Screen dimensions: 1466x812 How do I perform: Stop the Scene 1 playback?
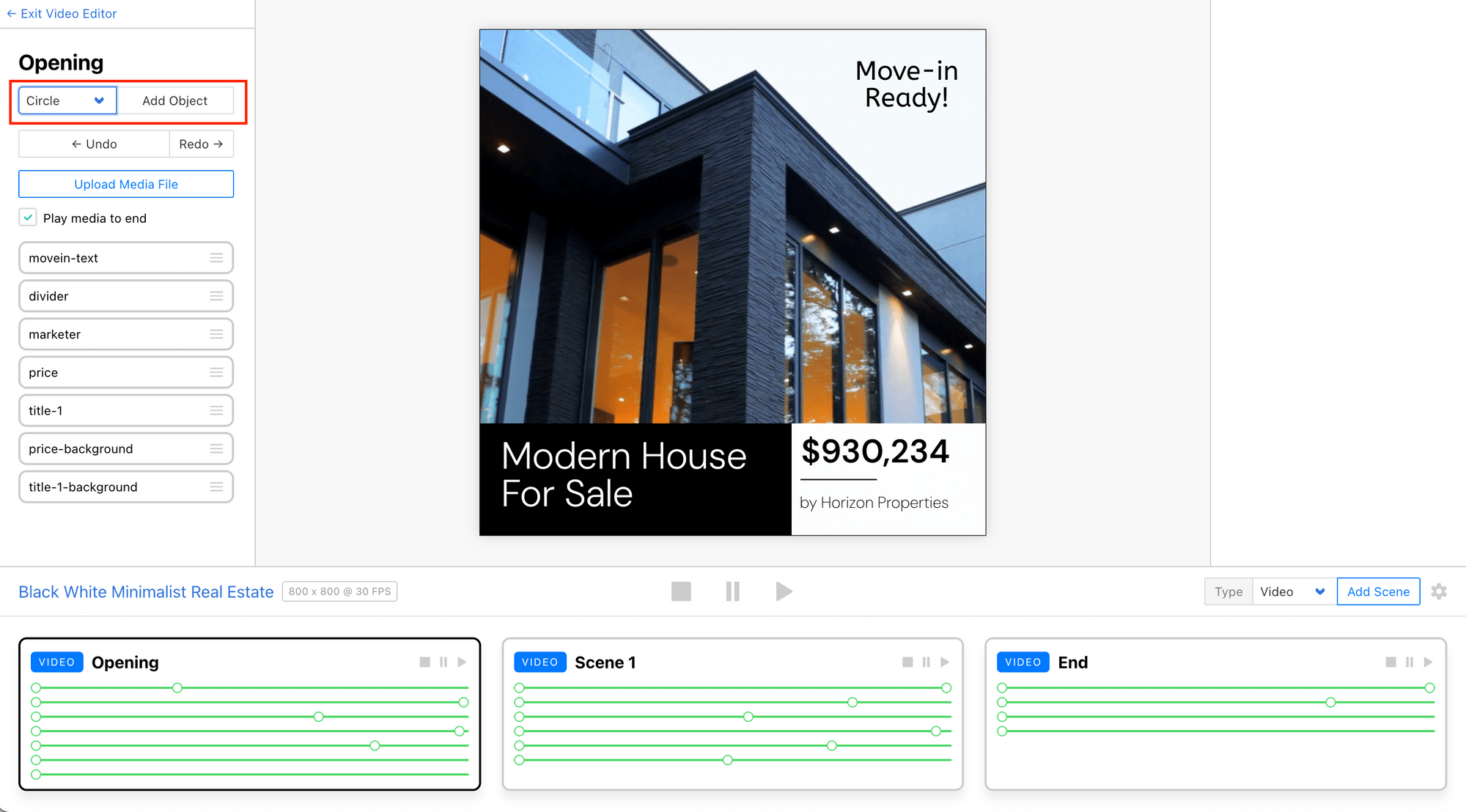(907, 662)
